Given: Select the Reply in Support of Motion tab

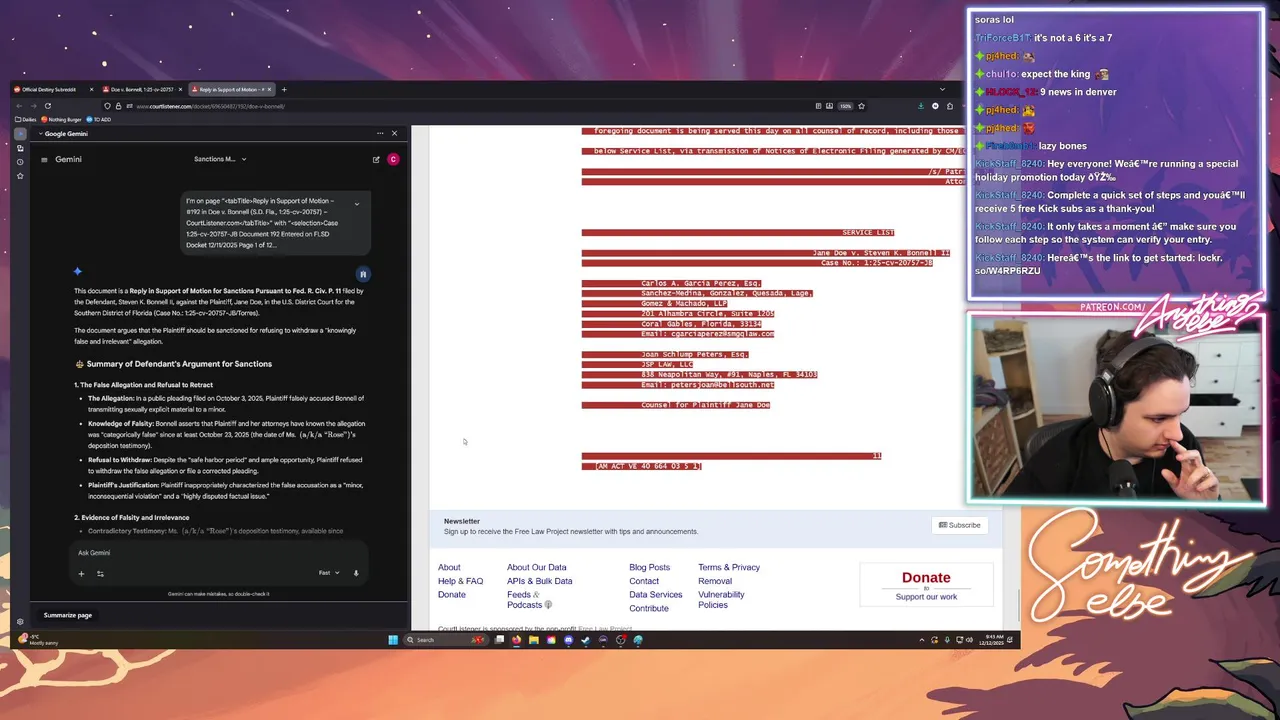Looking at the screenshot, I should pyautogui.click(x=231, y=90).
